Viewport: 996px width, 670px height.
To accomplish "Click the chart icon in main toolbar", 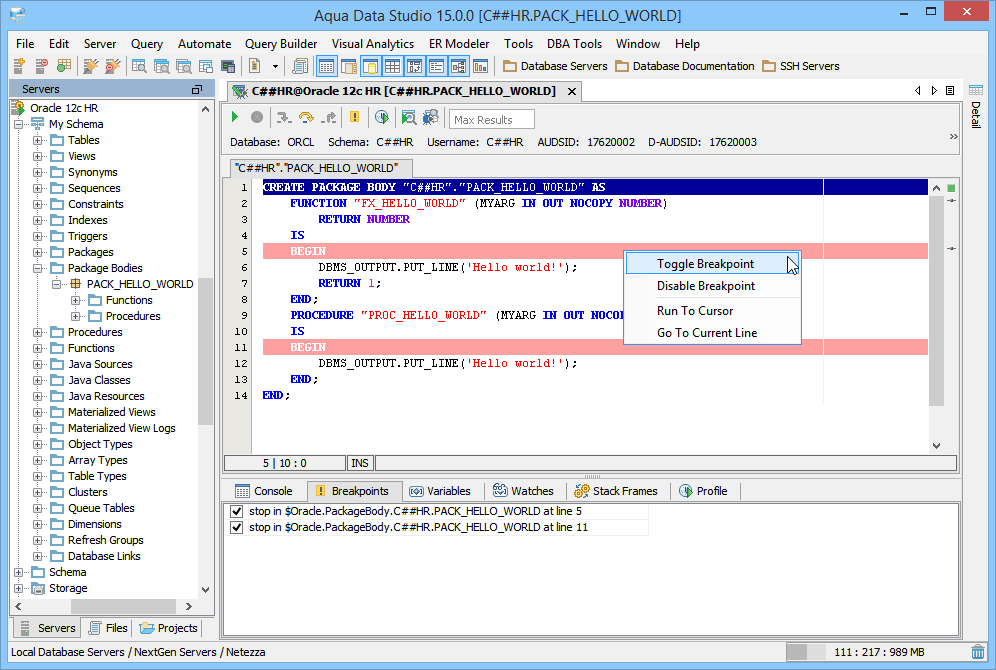I will 480,66.
